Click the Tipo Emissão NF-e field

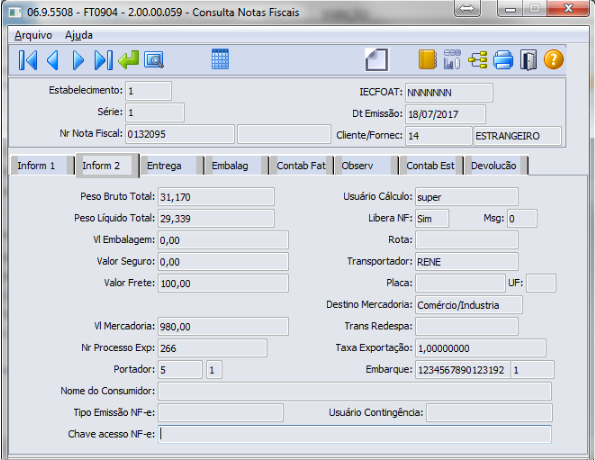pos(221,413)
